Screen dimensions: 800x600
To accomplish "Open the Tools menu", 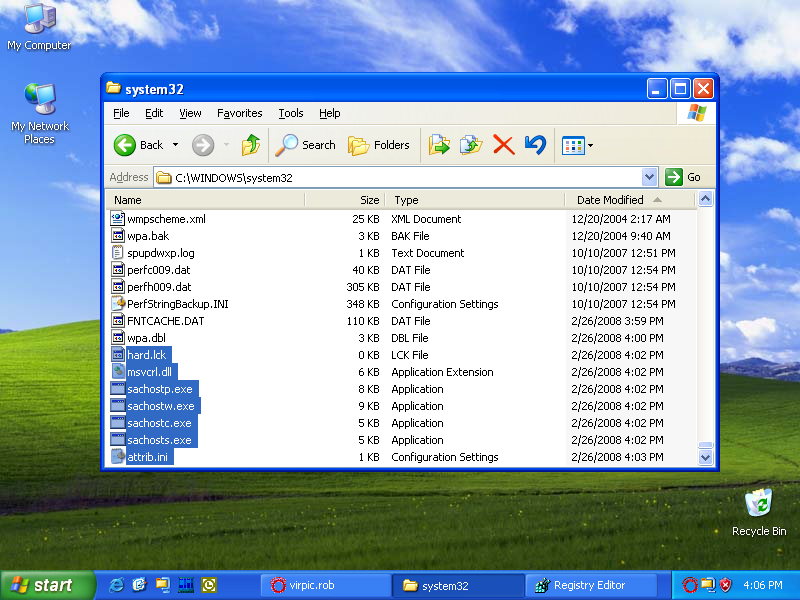I will [x=291, y=113].
